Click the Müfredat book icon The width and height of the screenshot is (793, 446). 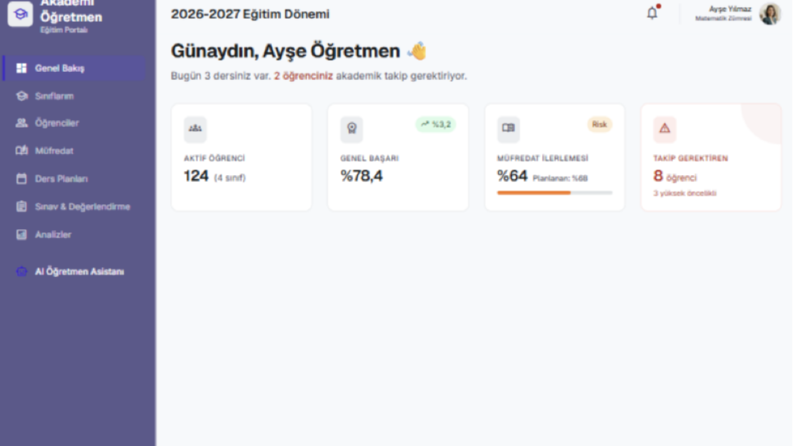(21, 151)
